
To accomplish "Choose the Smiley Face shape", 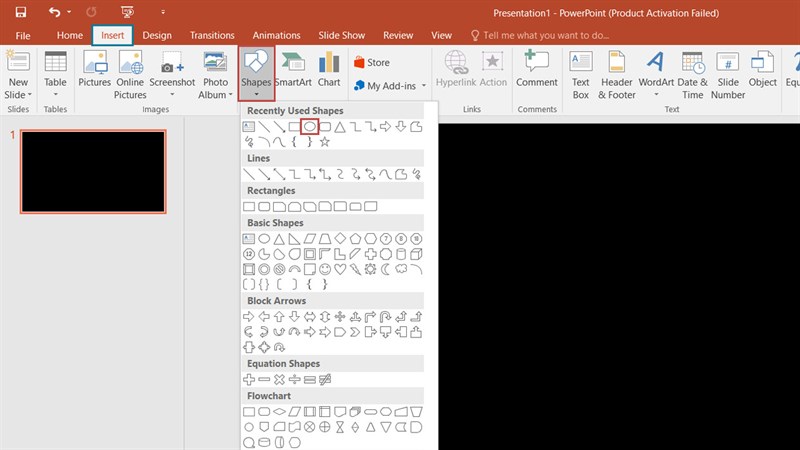I will (x=324, y=269).
